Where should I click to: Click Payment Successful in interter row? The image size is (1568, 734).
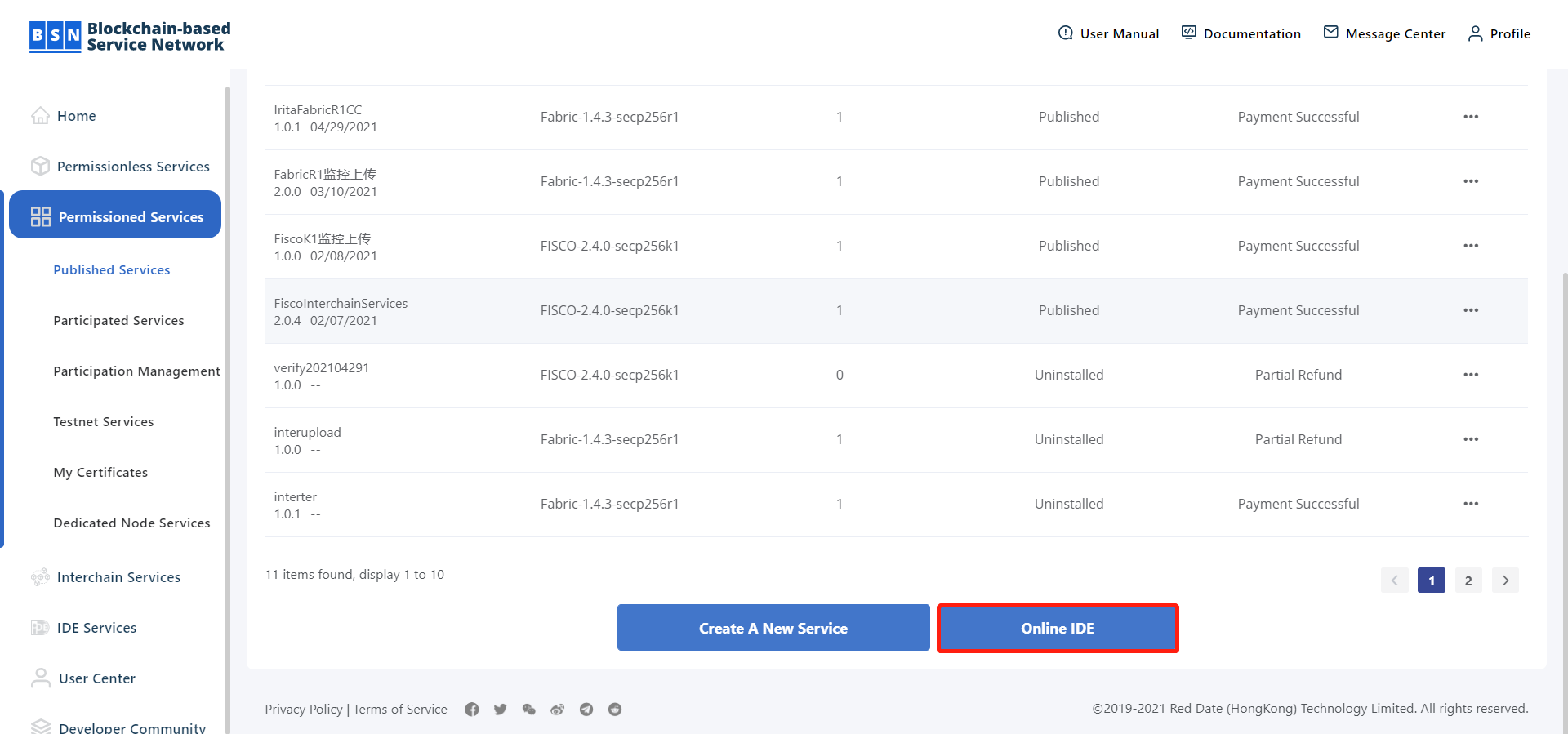1298,504
